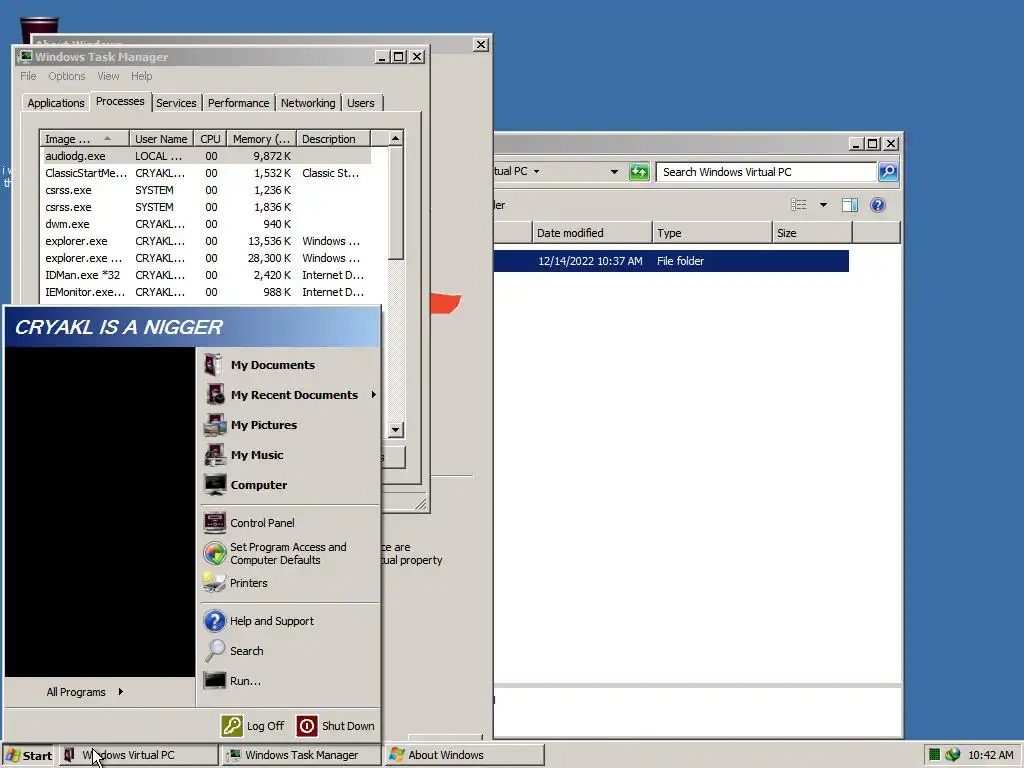Click the Search Windows Virtual PC field

coord(766,172)
